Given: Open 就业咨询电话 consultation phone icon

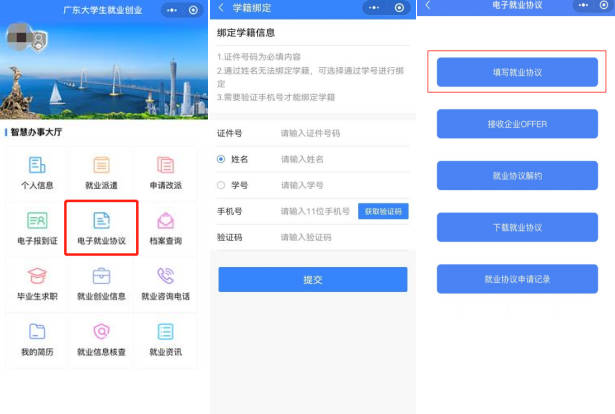Looking at the screenshot, I should click(165, 284).
